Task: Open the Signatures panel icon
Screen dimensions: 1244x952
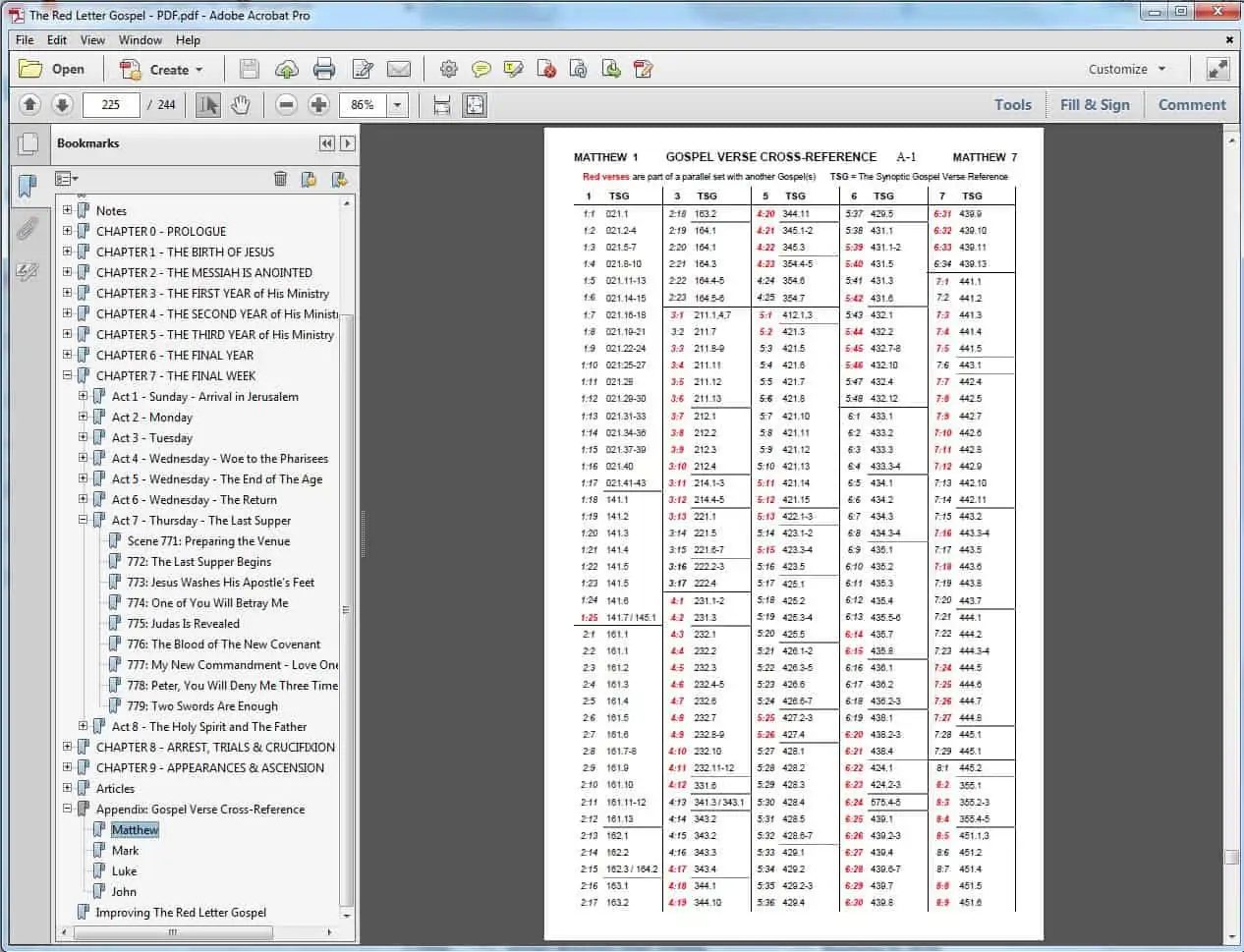Action: click(28, 272)
